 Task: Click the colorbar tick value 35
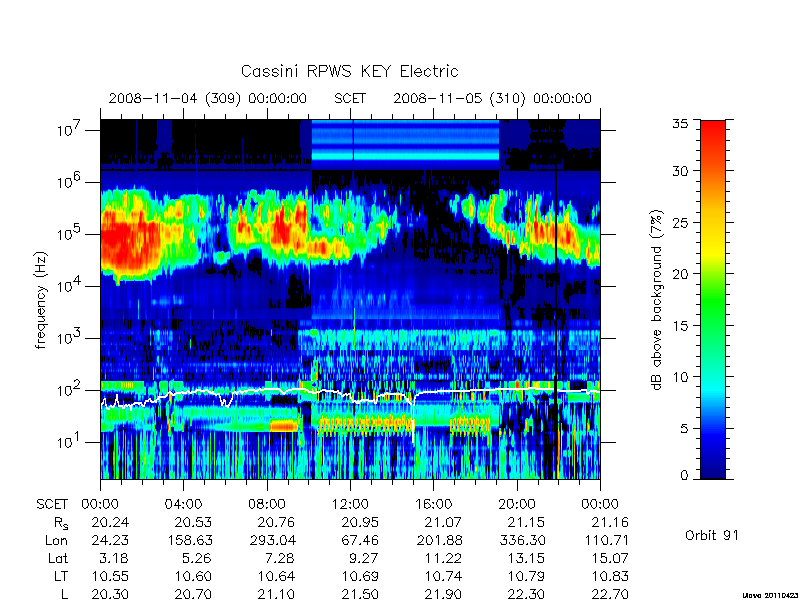point(680,124)
